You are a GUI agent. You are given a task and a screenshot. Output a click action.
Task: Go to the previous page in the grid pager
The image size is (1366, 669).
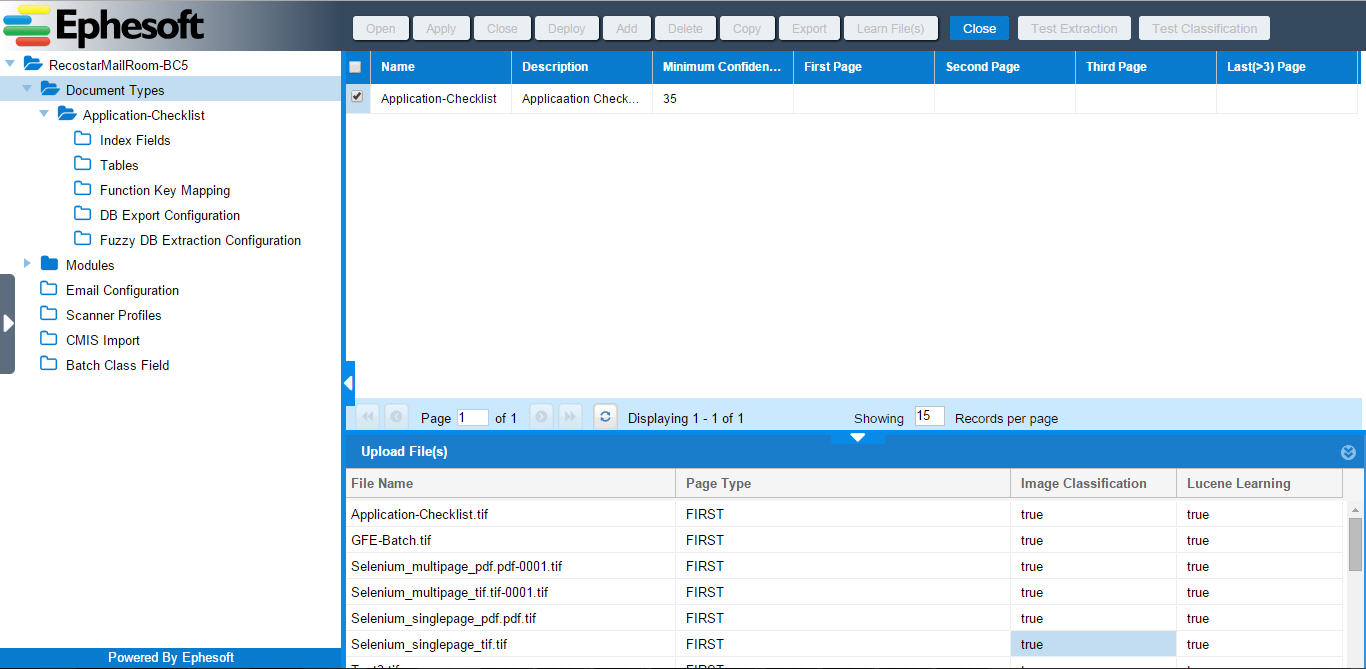[x=396, y=417]
